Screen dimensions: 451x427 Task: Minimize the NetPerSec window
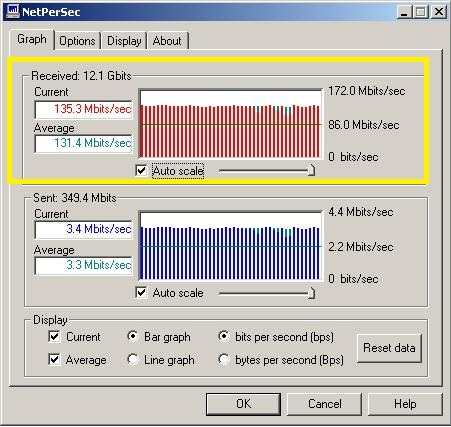405,12
